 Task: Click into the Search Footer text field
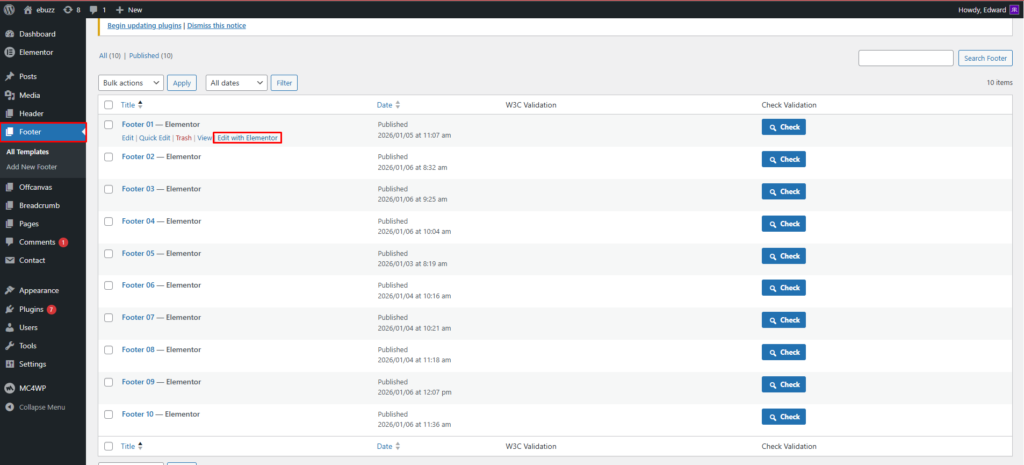905,58
